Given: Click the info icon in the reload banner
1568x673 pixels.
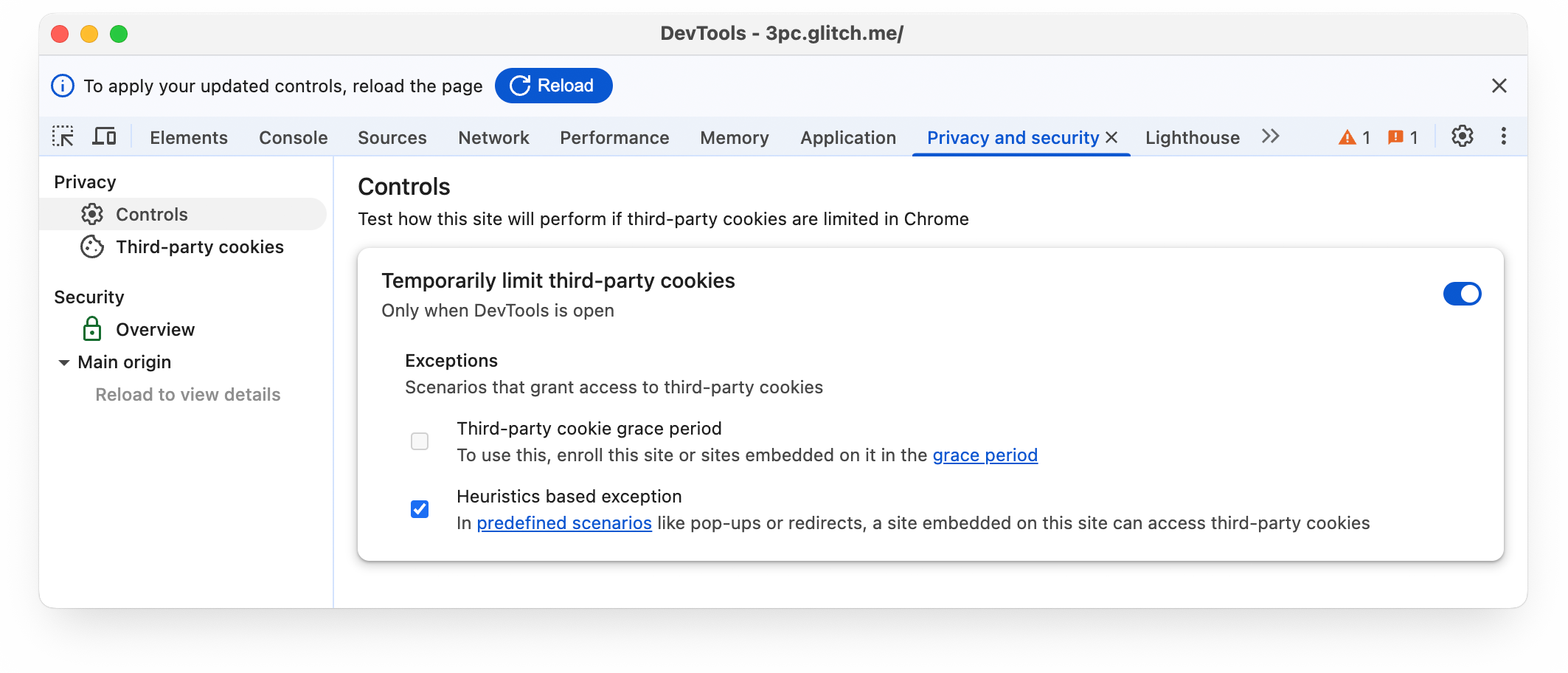Looking at the screenshot, I should pyautogui.click(x=62, y=85).
